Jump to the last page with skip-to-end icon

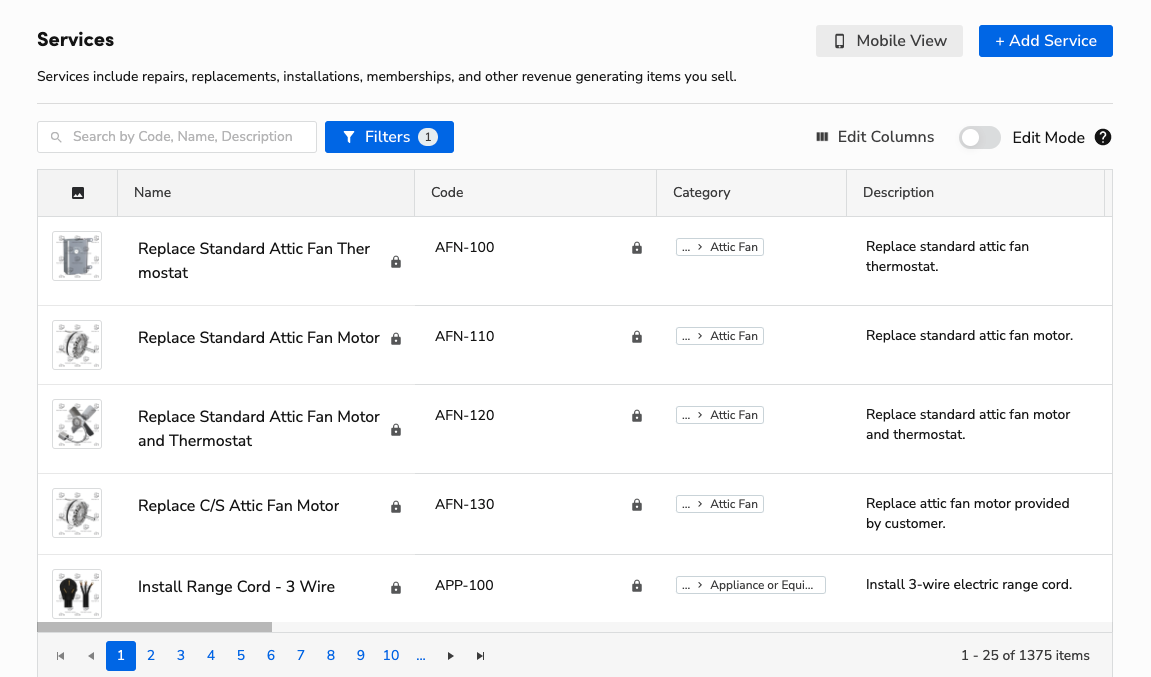[480, 655]
